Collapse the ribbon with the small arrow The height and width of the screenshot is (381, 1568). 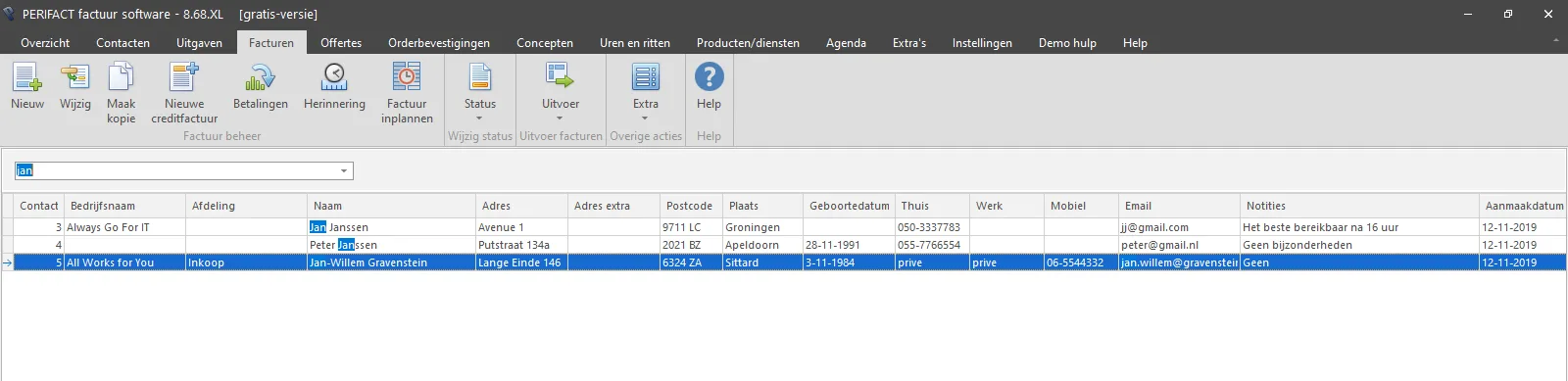coord(1555,41)
